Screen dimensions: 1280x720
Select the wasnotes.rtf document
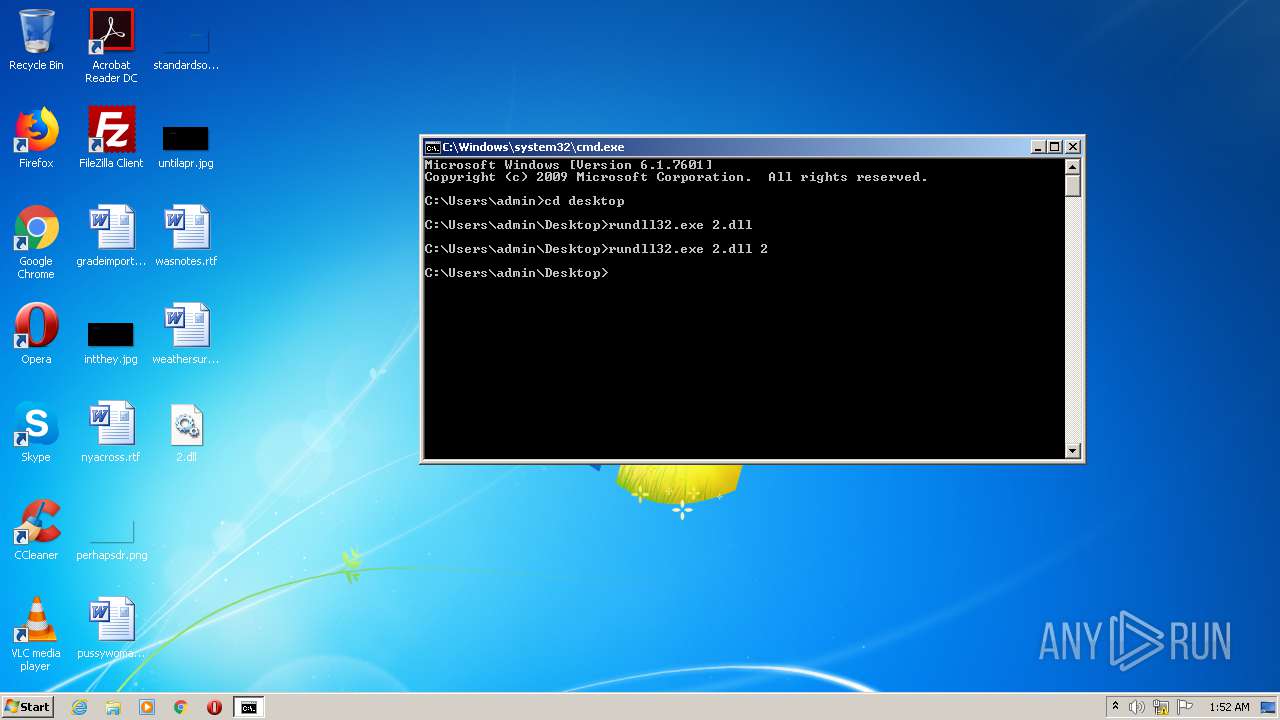pyautogui.click(x=186, y=236)
